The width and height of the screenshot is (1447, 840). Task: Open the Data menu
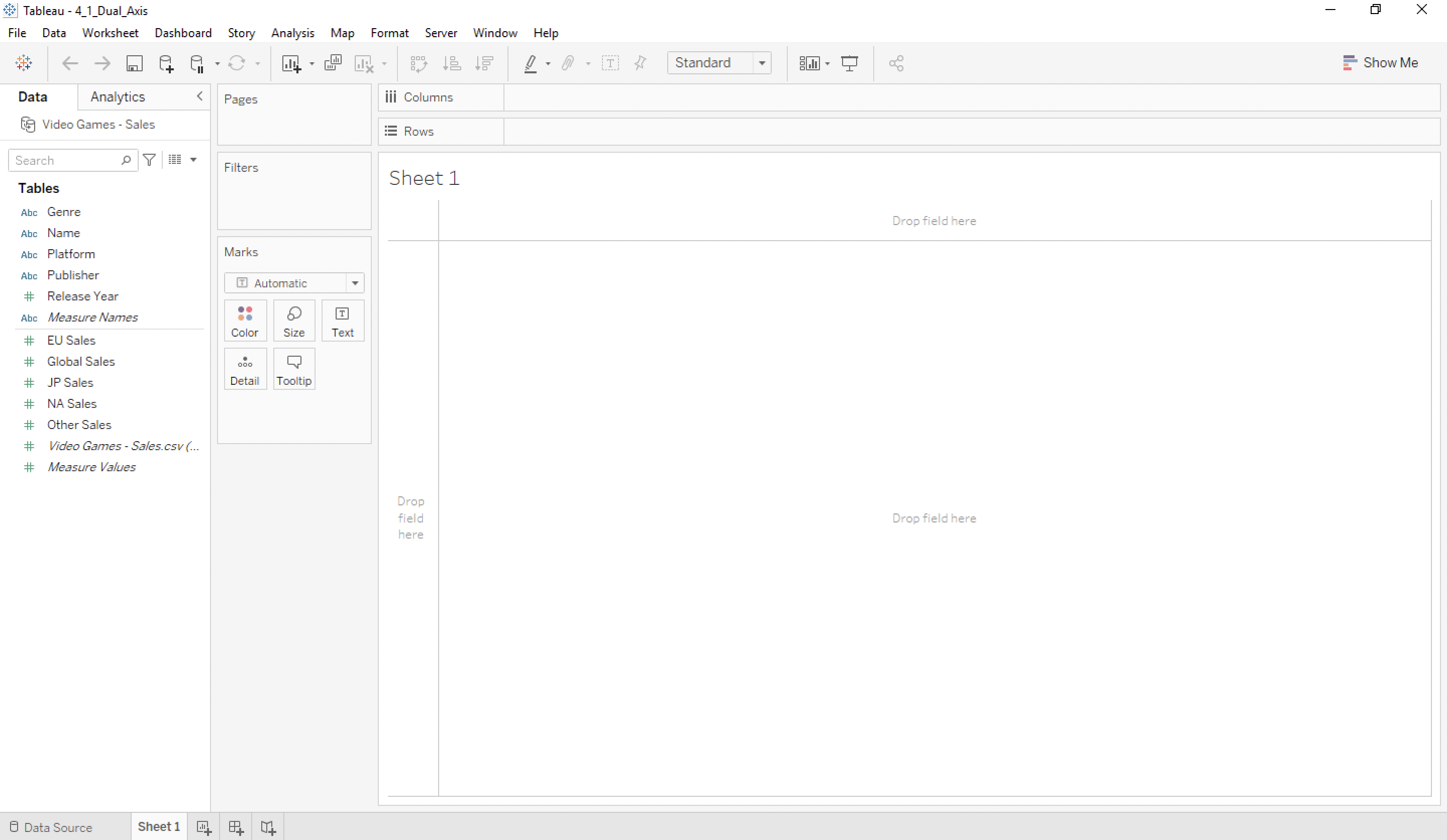[54, 33]
